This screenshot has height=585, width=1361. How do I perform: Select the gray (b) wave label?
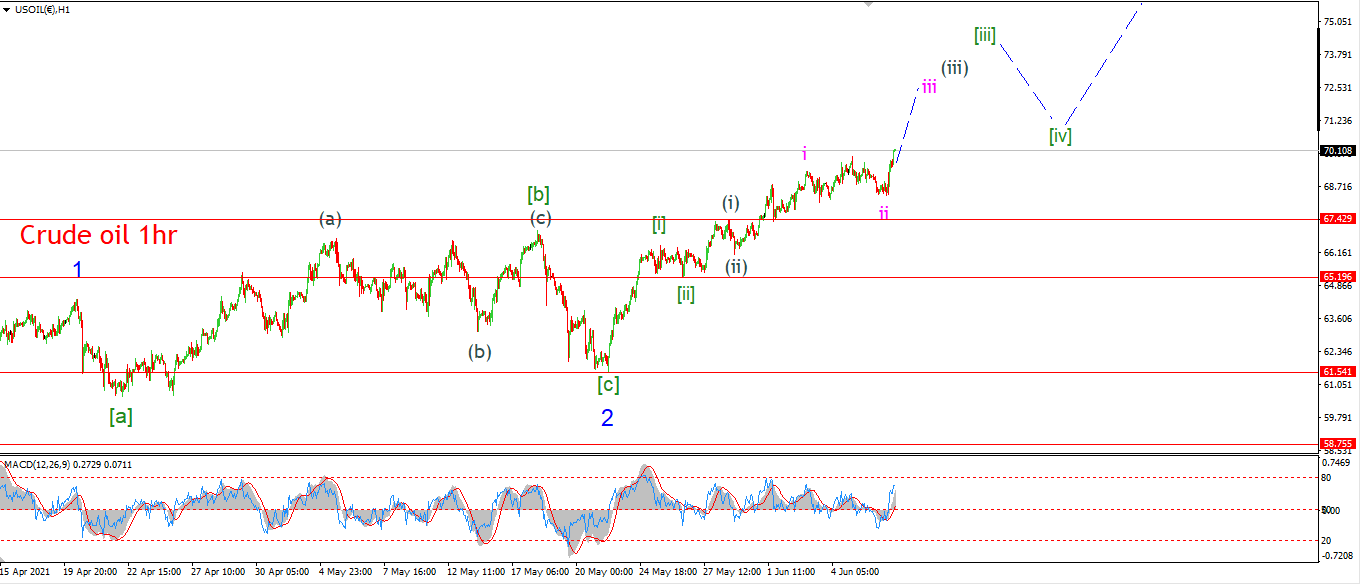480,352
